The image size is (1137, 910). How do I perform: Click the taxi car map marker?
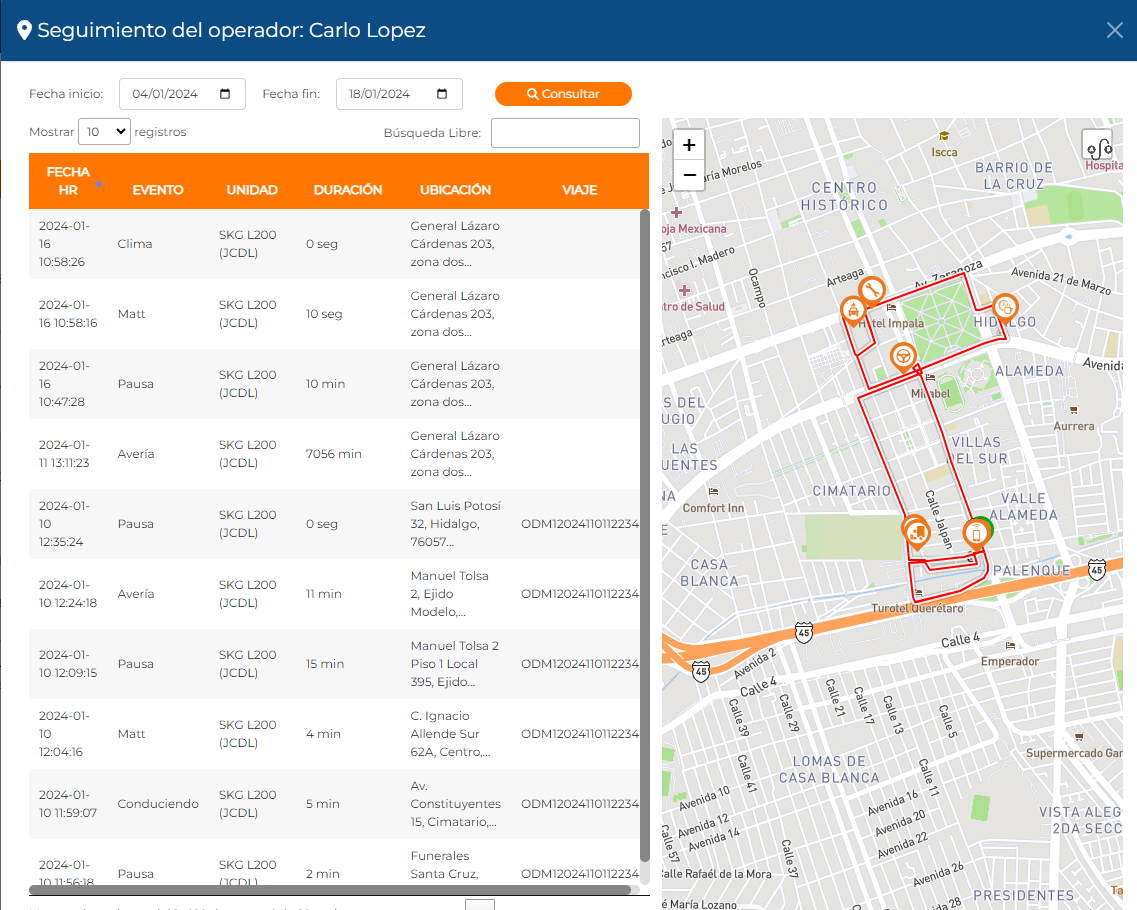click(852, 311)
